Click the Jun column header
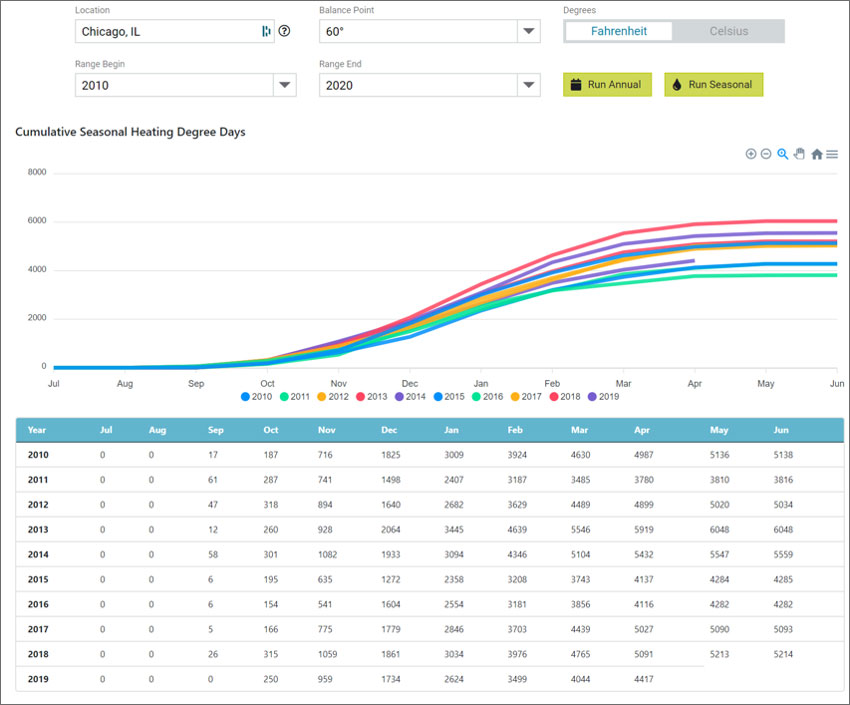Image resolution: width=850 pixels, height=705 pixels. [781, 430]
